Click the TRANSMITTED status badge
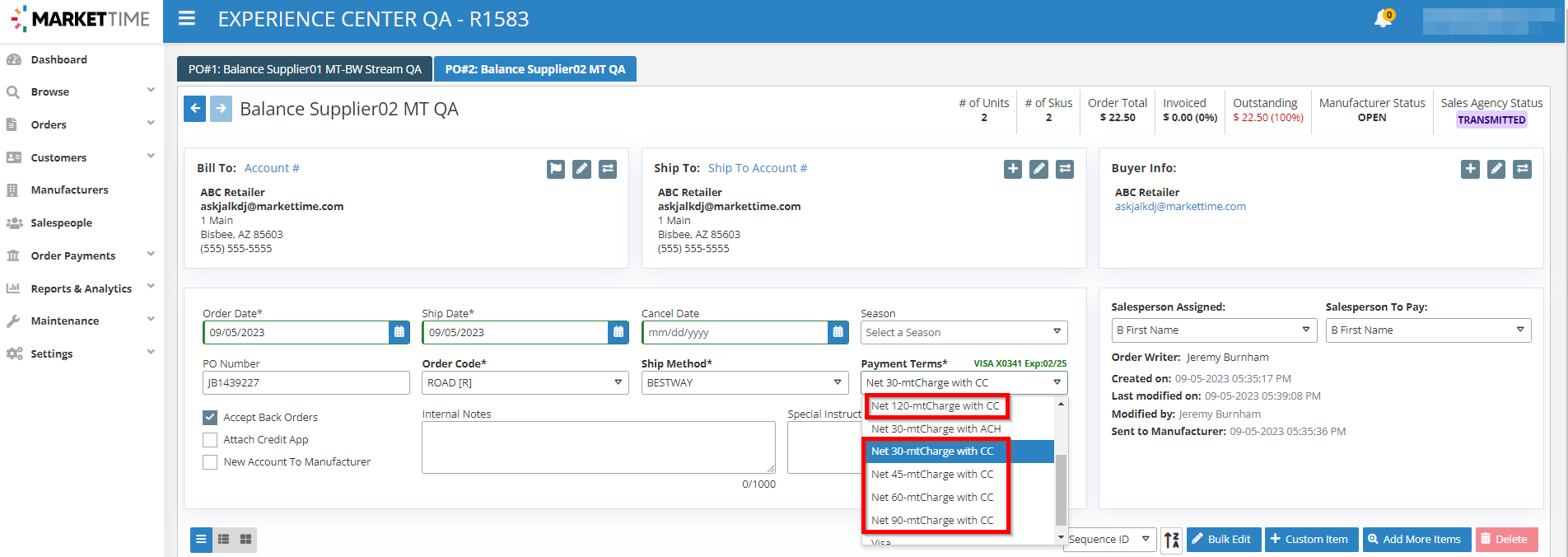The height and width of the screenshot is (557, 1568). (x=1491, y=120)
